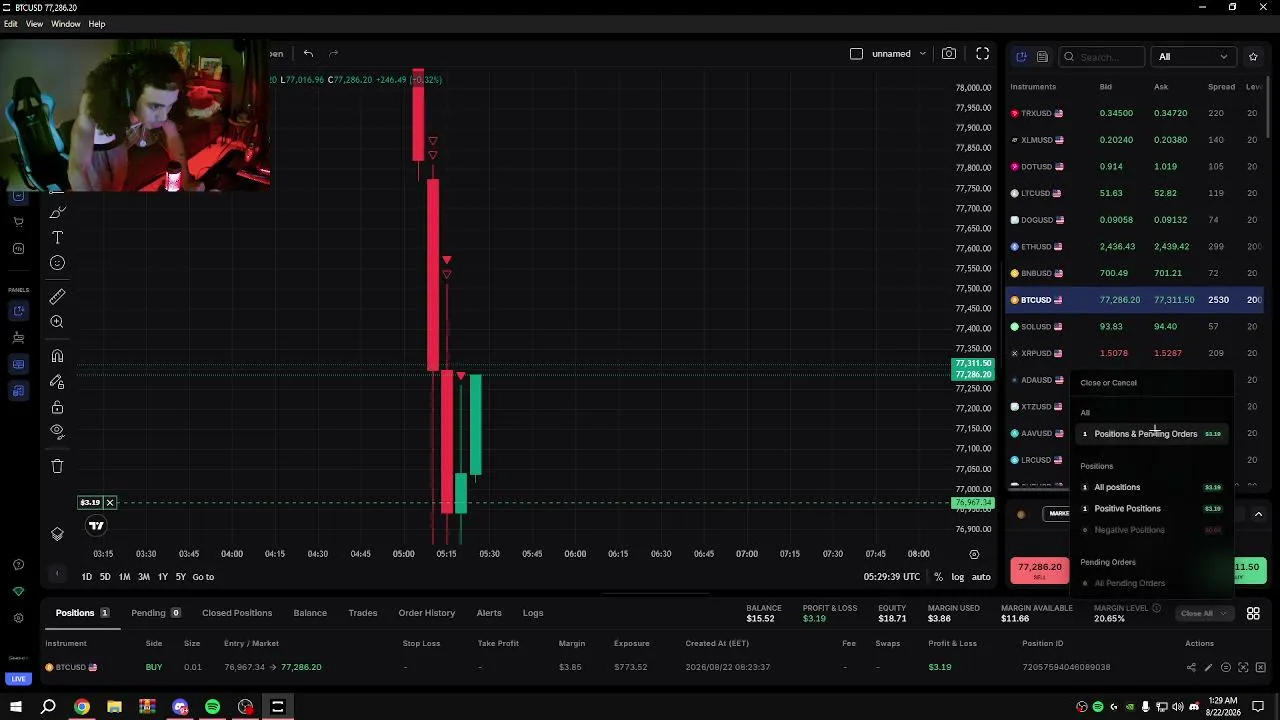Screen dimensions: 1280x720
Task: Collapse the order panel chevron
Action: [x=1258, y=514]
